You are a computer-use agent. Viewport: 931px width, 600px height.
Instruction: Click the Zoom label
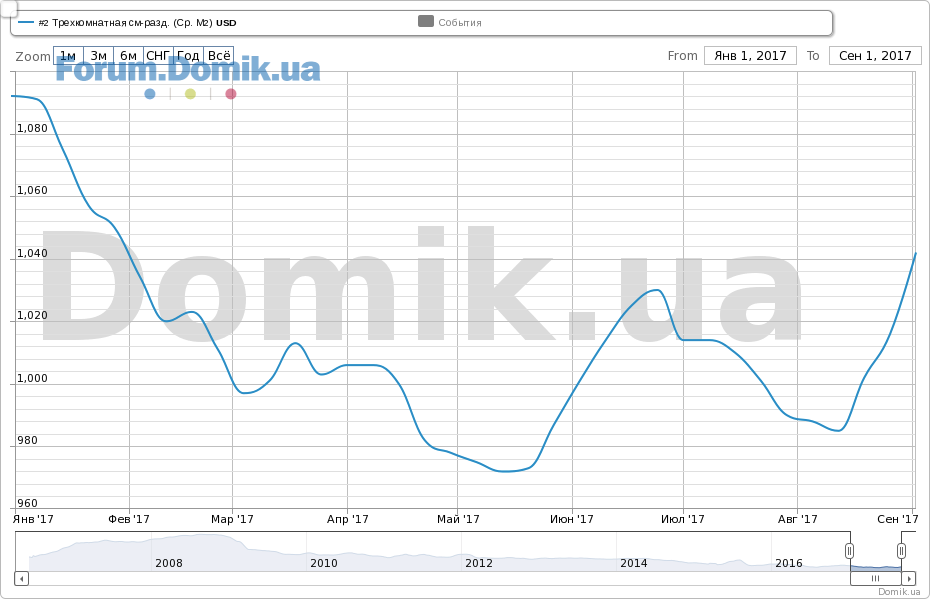[33, 56]
